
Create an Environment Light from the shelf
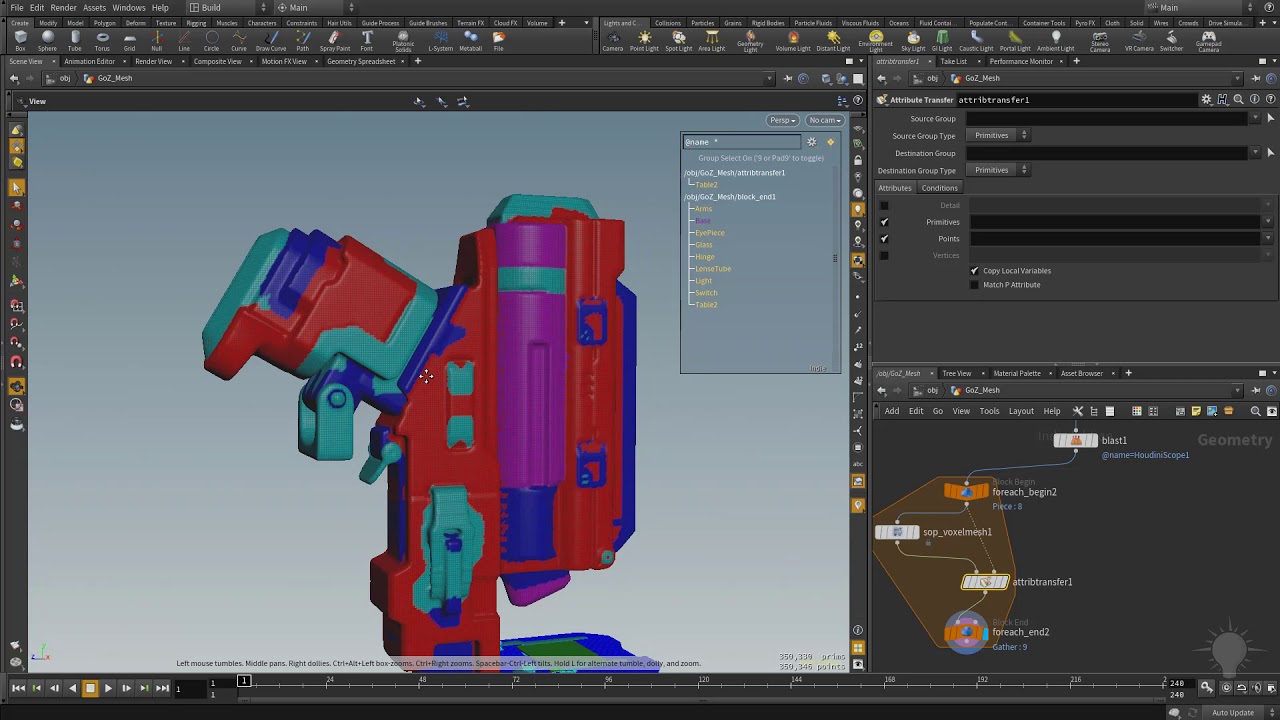pos(876,40)
